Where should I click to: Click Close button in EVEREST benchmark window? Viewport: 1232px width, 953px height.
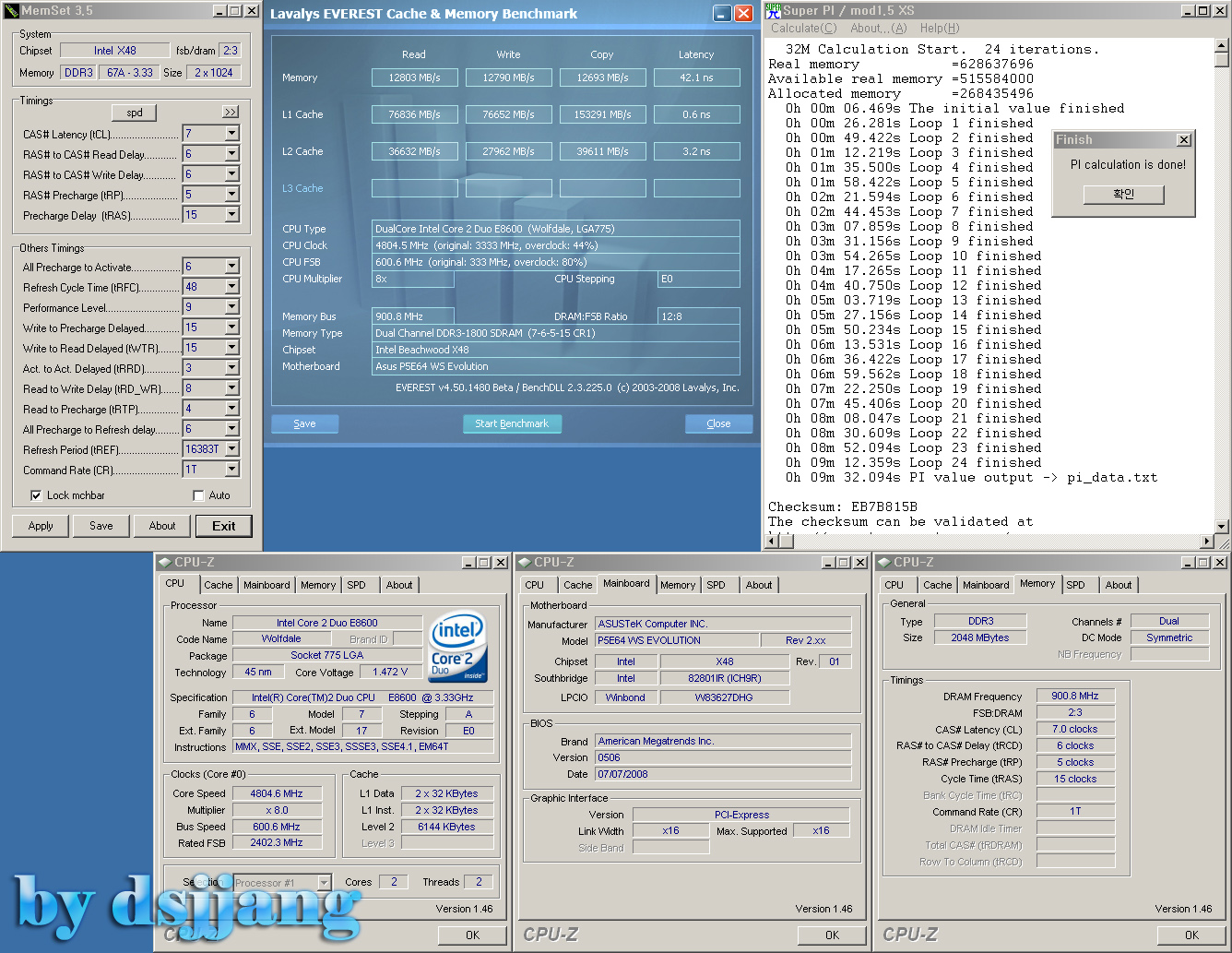pos(718,423)
